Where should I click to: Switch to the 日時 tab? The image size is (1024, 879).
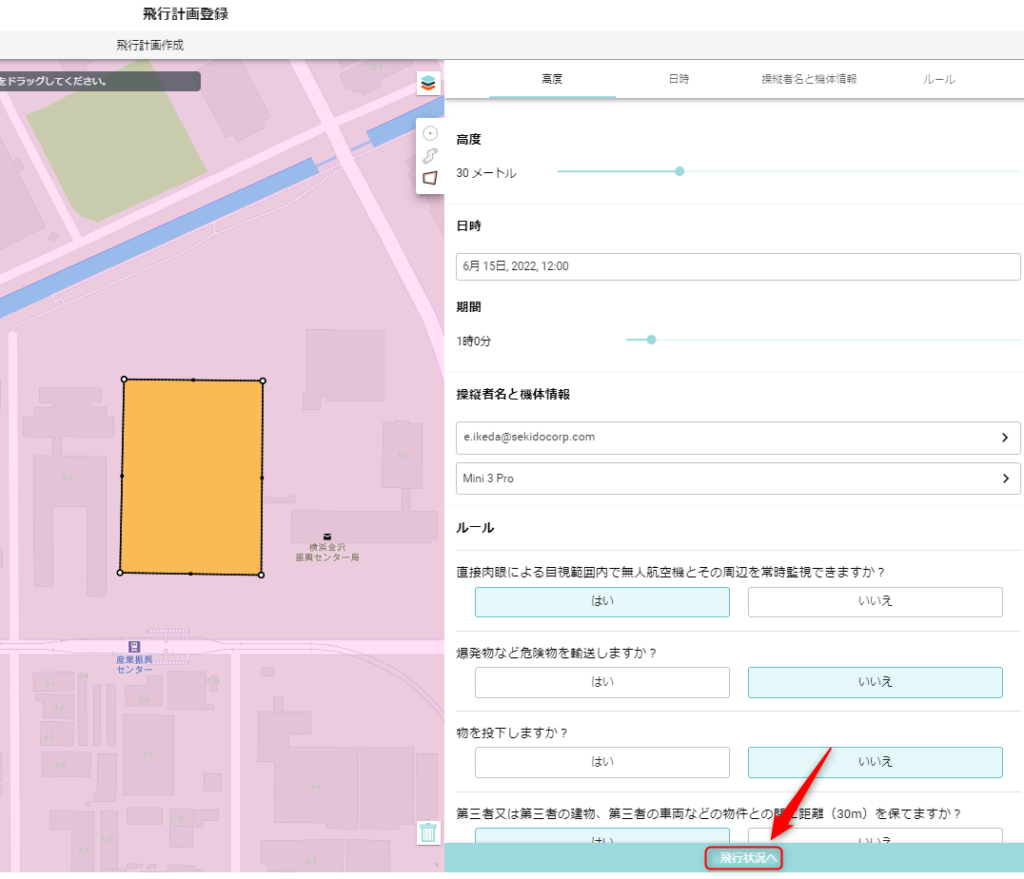point(678,79)
